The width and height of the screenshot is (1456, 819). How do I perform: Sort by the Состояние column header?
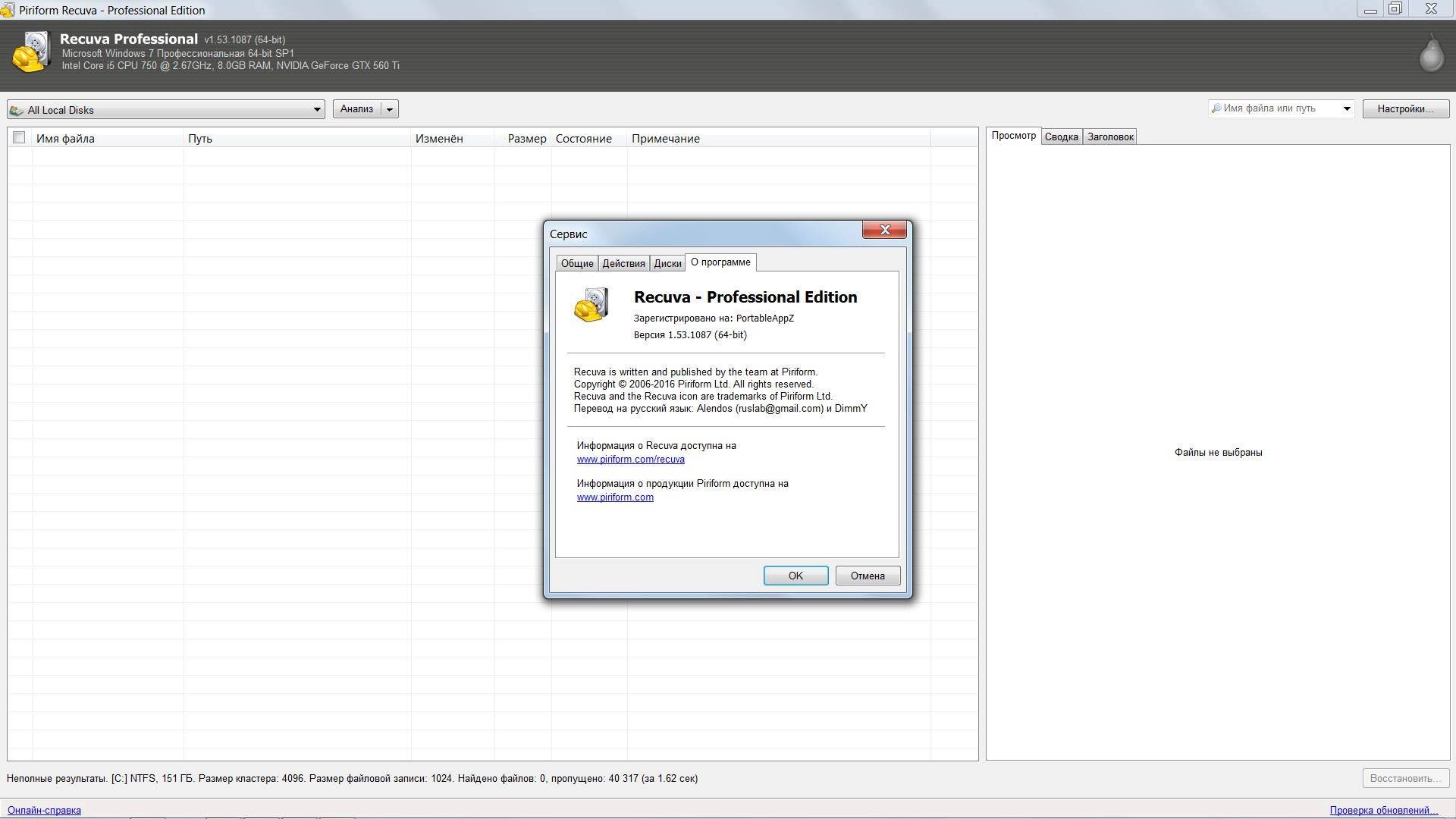(x=589, y=138)
